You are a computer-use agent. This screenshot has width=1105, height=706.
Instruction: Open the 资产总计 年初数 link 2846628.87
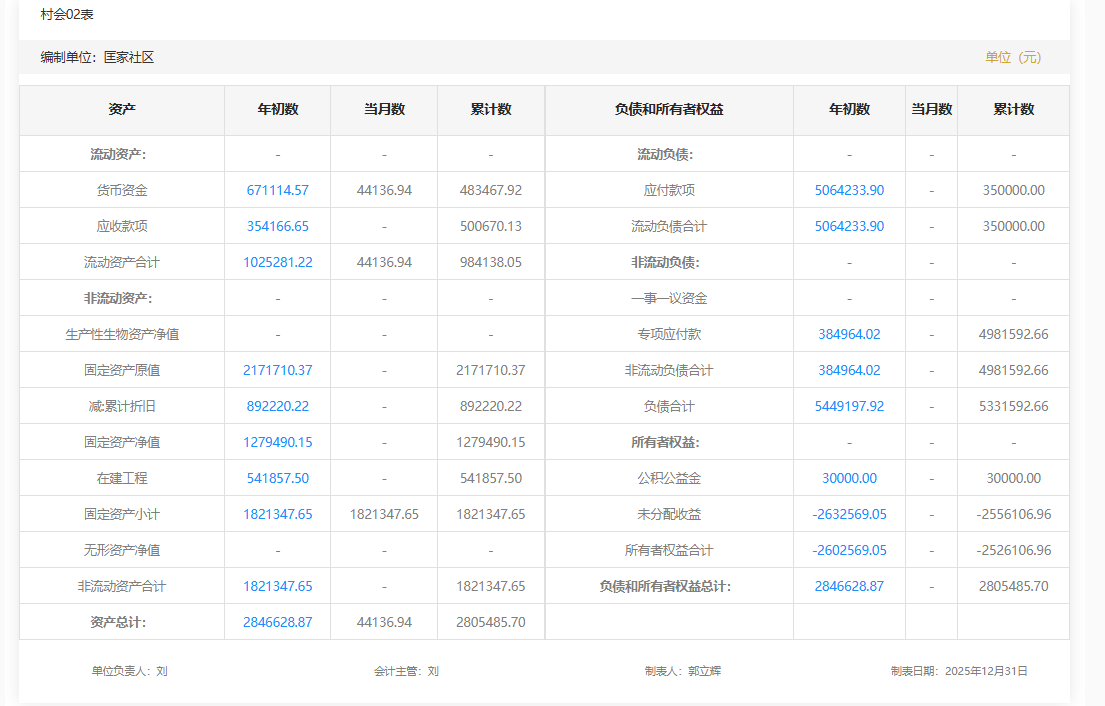pyautogui.click(x=277, y=622)
